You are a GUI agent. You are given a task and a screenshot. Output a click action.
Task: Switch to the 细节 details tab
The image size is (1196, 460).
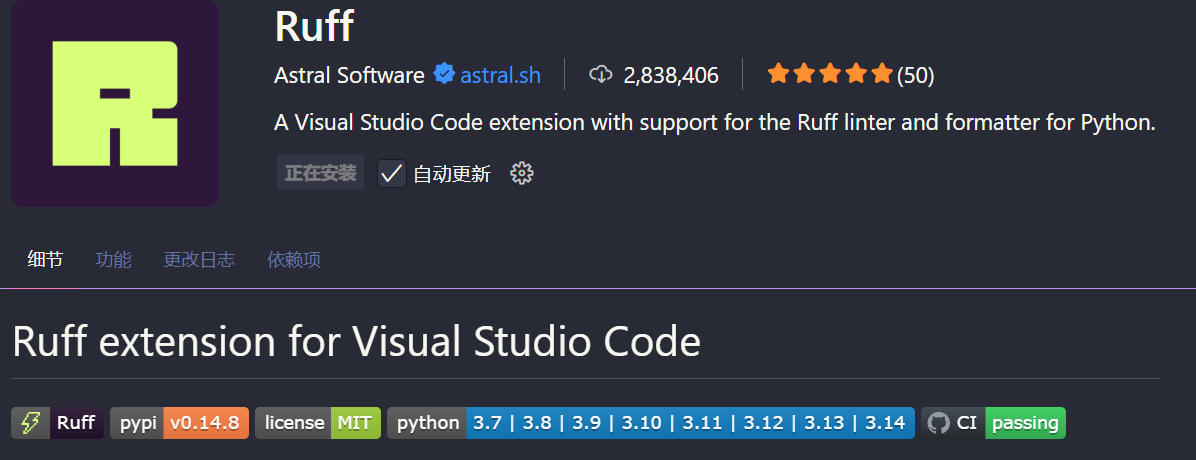coord(45,260)
